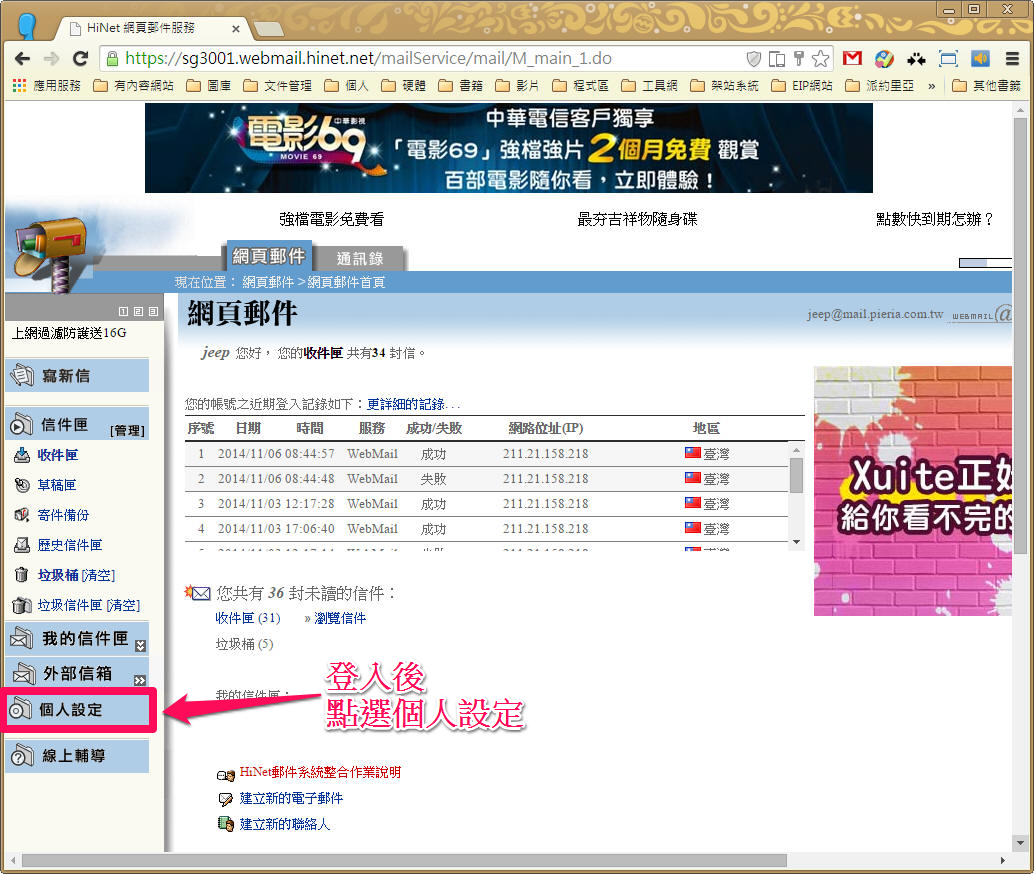
Task: Click first layout icon above sidebar
Action: tap(123, 311)
